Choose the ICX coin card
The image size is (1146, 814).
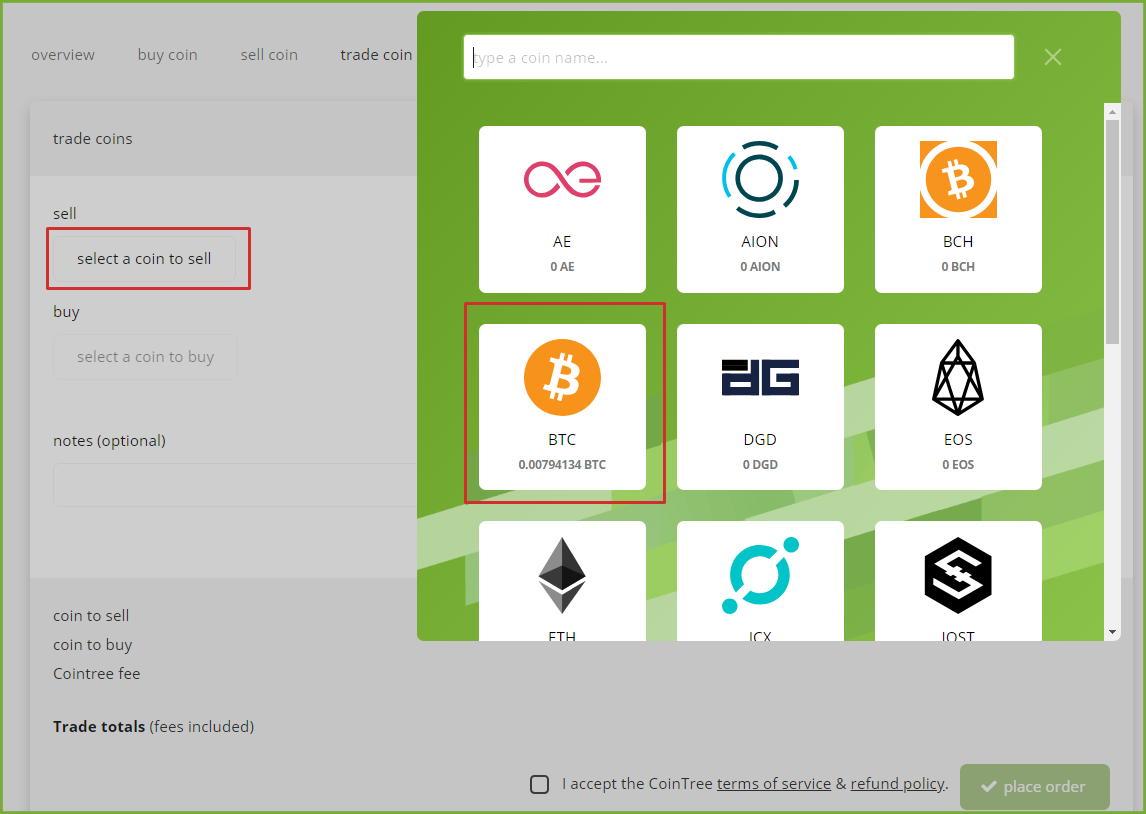[760, 581]
